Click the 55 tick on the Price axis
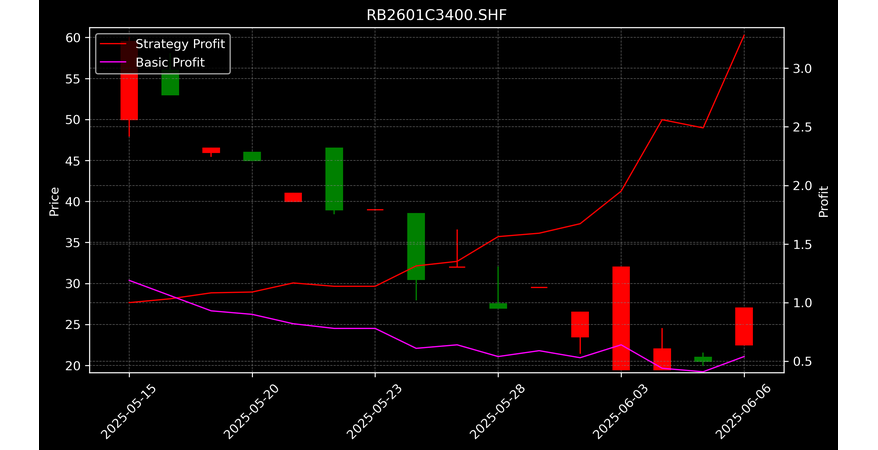Viewport: 878px width, 450px height. 75,79
